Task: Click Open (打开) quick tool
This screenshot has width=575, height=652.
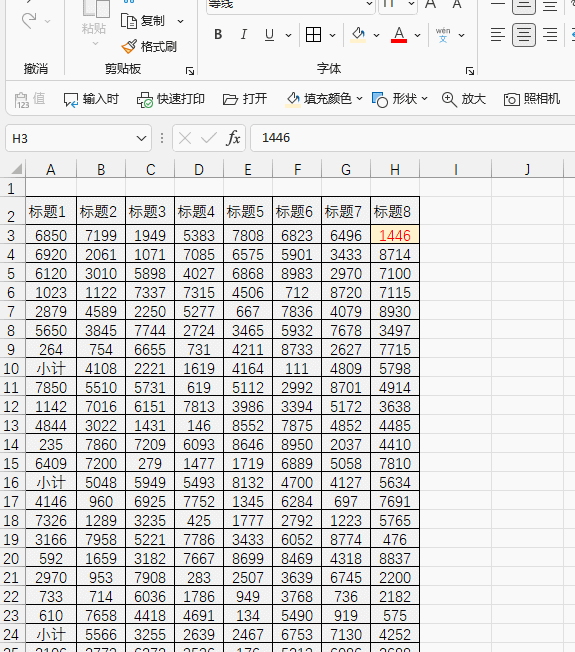Action: tap(244, 99)
